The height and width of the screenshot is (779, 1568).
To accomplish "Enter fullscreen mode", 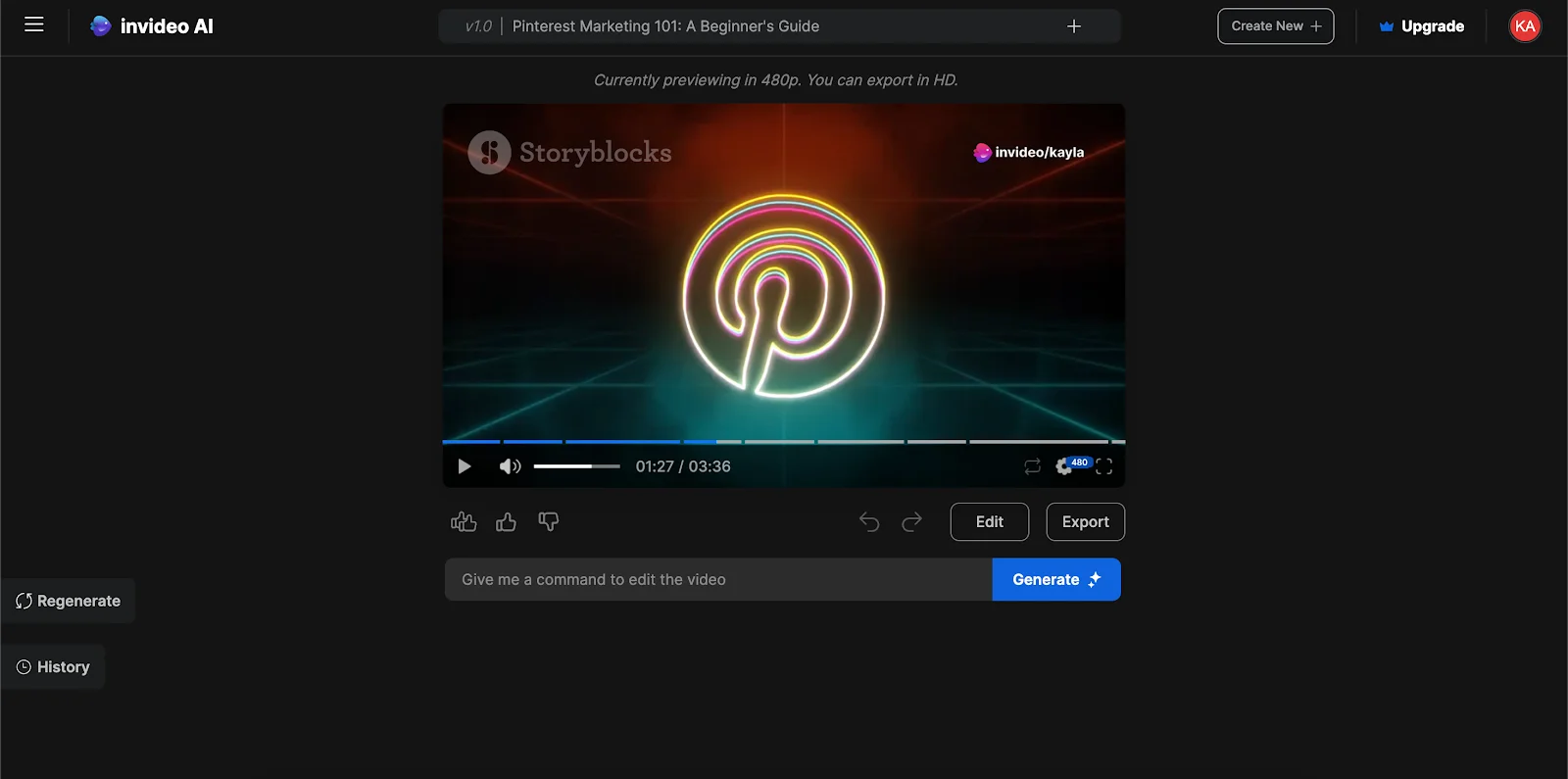I will (x=1104, y=466).
